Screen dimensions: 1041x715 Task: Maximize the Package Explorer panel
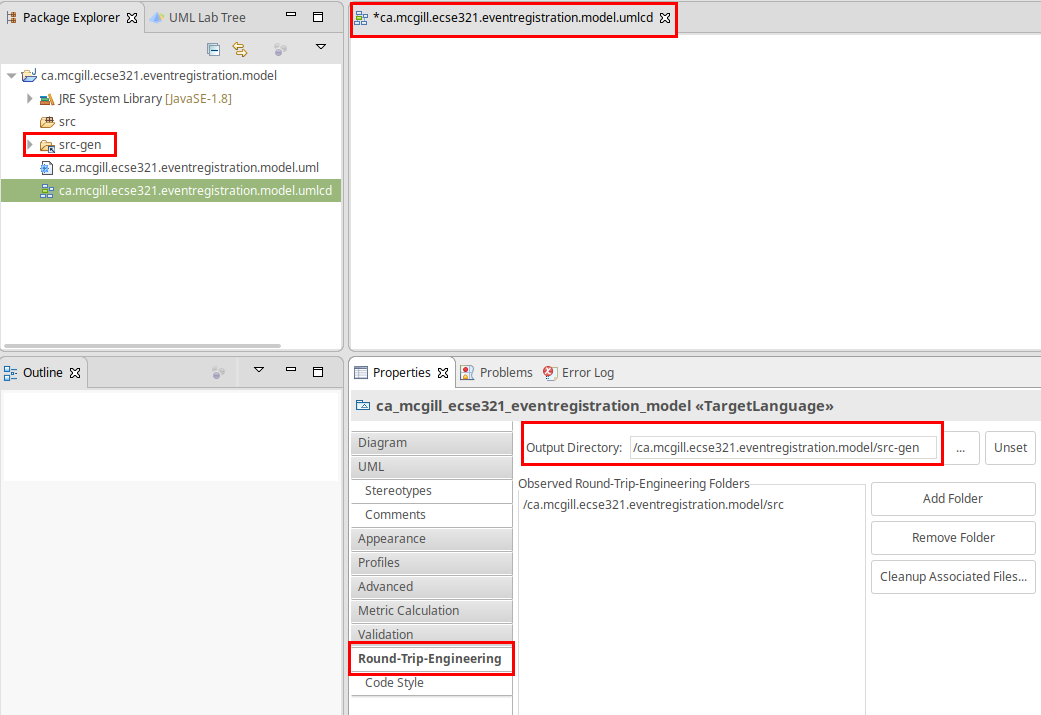click(x=318, y=17)
